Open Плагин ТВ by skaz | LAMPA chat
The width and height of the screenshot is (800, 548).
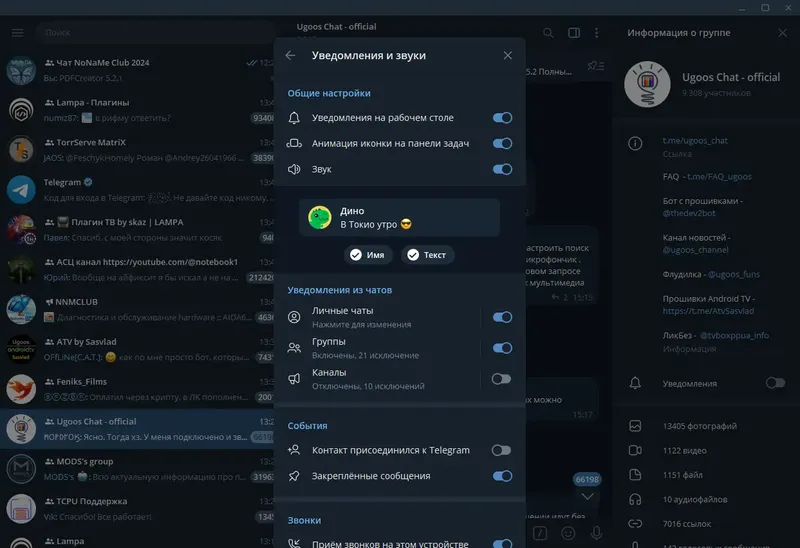pos(138,230)
